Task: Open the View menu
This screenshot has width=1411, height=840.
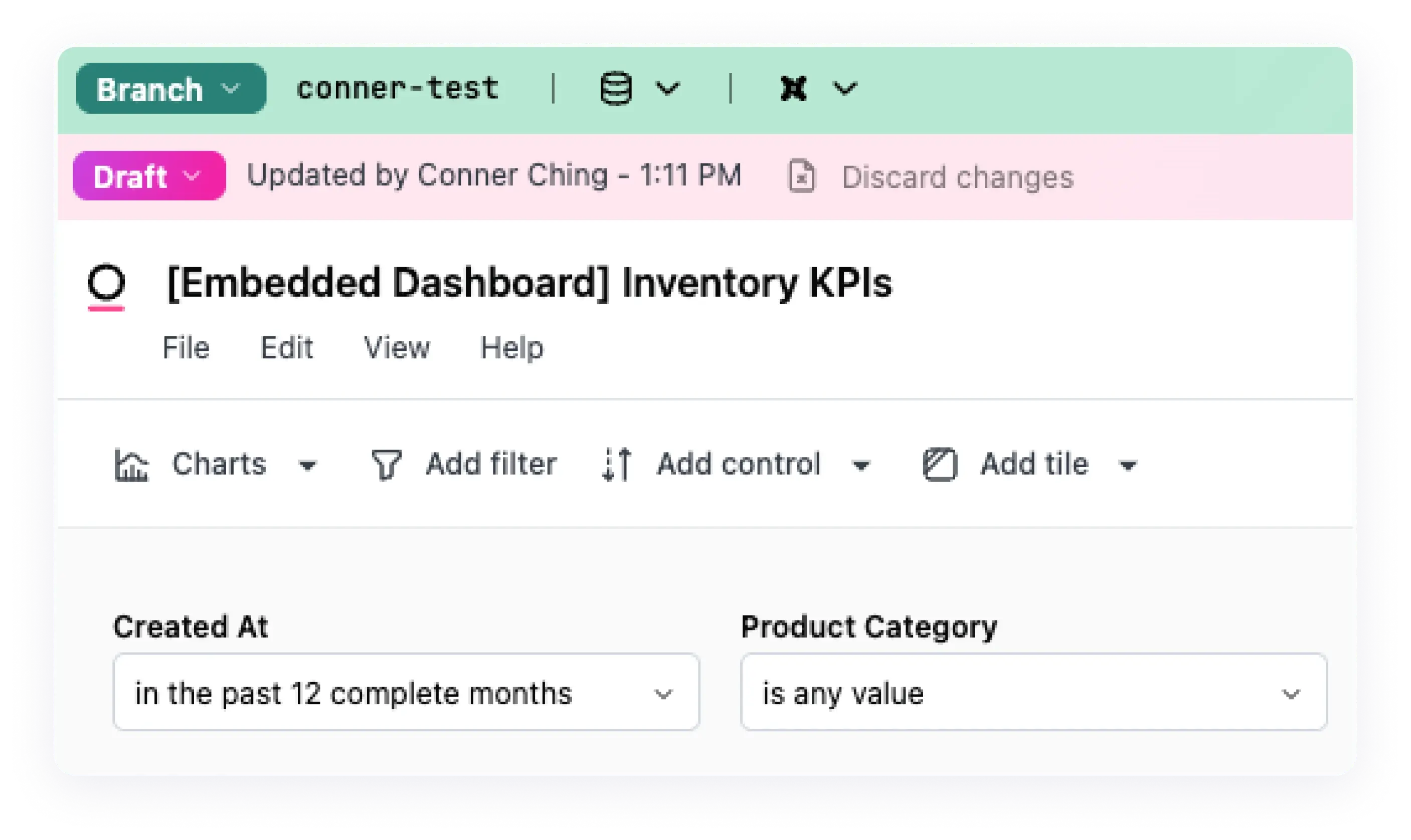Action: pyautogui.click(x=397, y=347)
